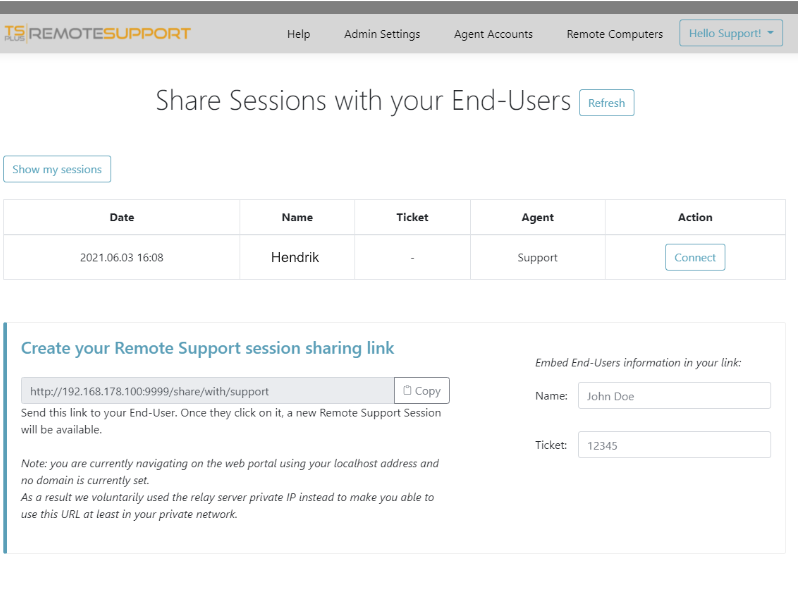Navigate to Remote Computers
This screenshot has height=600, width=800.
(x=615, y=34)
